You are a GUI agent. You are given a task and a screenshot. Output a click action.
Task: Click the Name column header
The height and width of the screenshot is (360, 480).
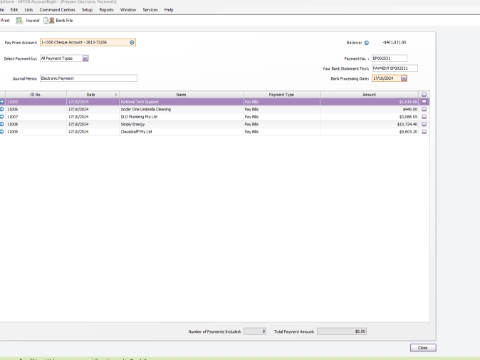point(181,95)
